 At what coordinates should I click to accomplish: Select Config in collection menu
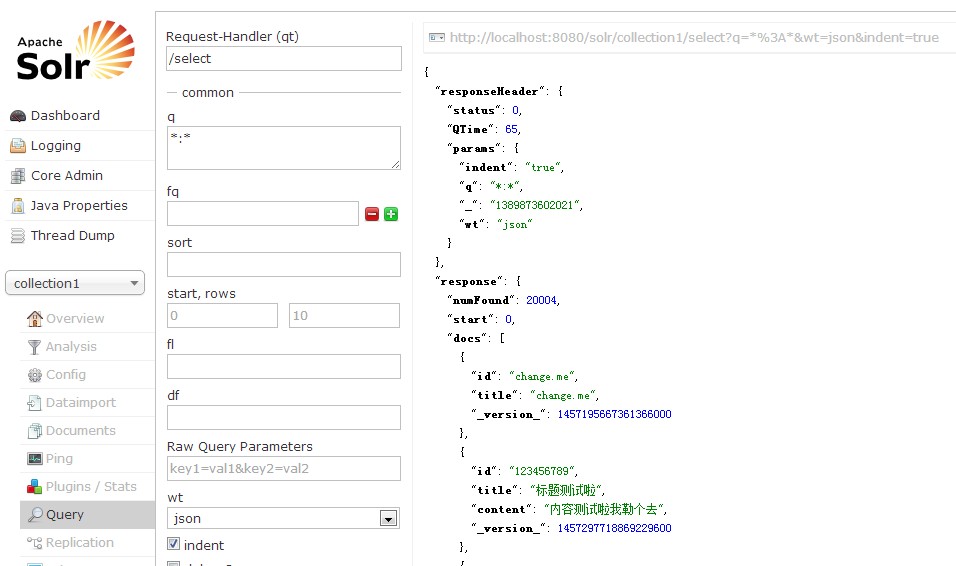(x=66, y=374)
